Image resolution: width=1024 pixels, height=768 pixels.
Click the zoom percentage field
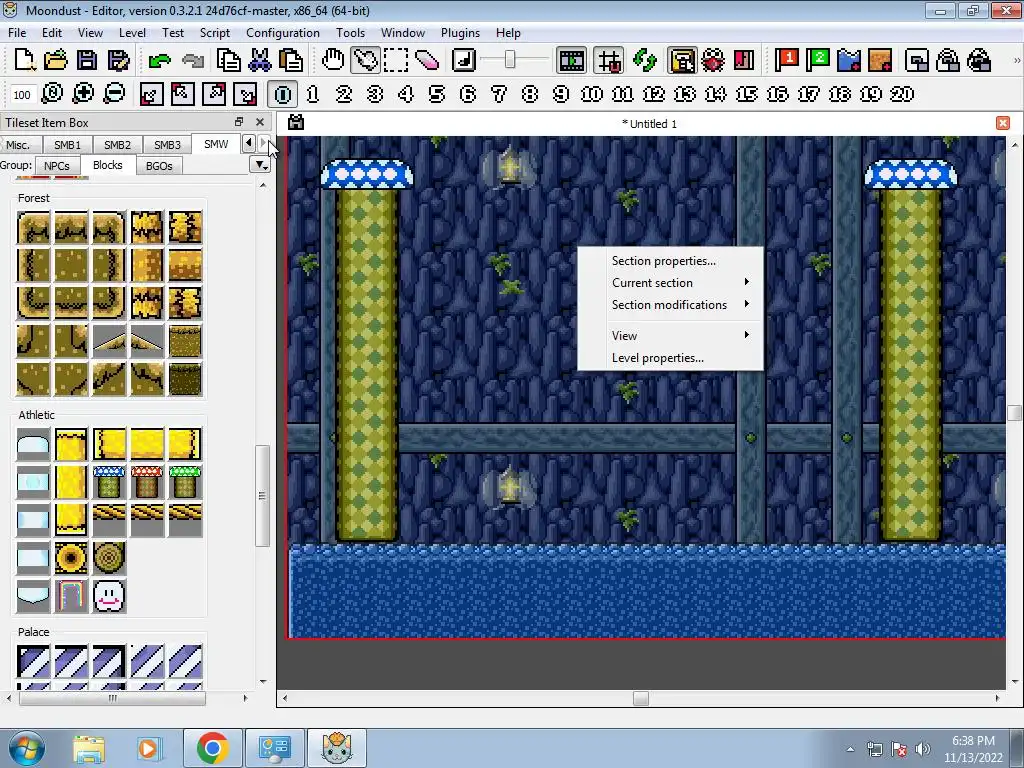pyautogui.click(x=22, y=95)
